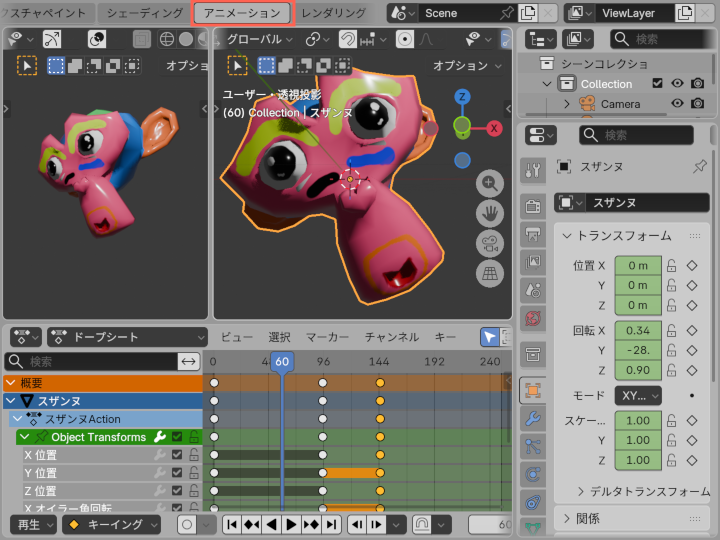Toggle Object Transforms group checkbox
Image resolution: width=720 pixels, height=540 pixels.
click(x=177, y=437)
